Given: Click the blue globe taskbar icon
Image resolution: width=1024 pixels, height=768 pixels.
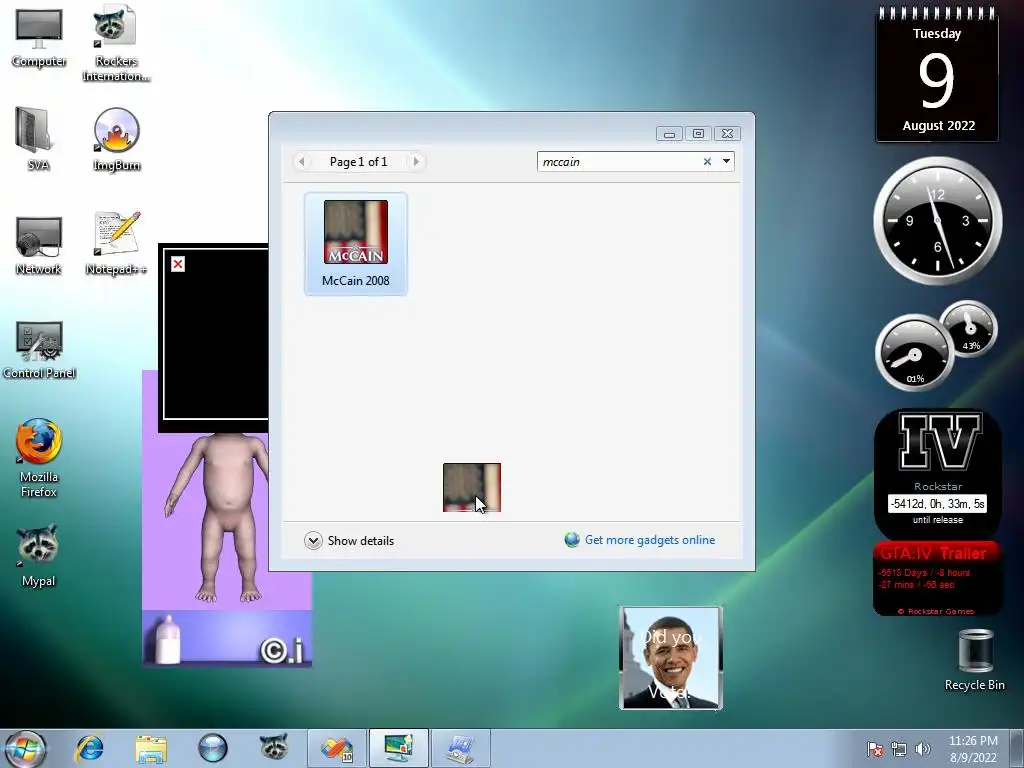Looking at the screenshot, I should tap(213, 748).
